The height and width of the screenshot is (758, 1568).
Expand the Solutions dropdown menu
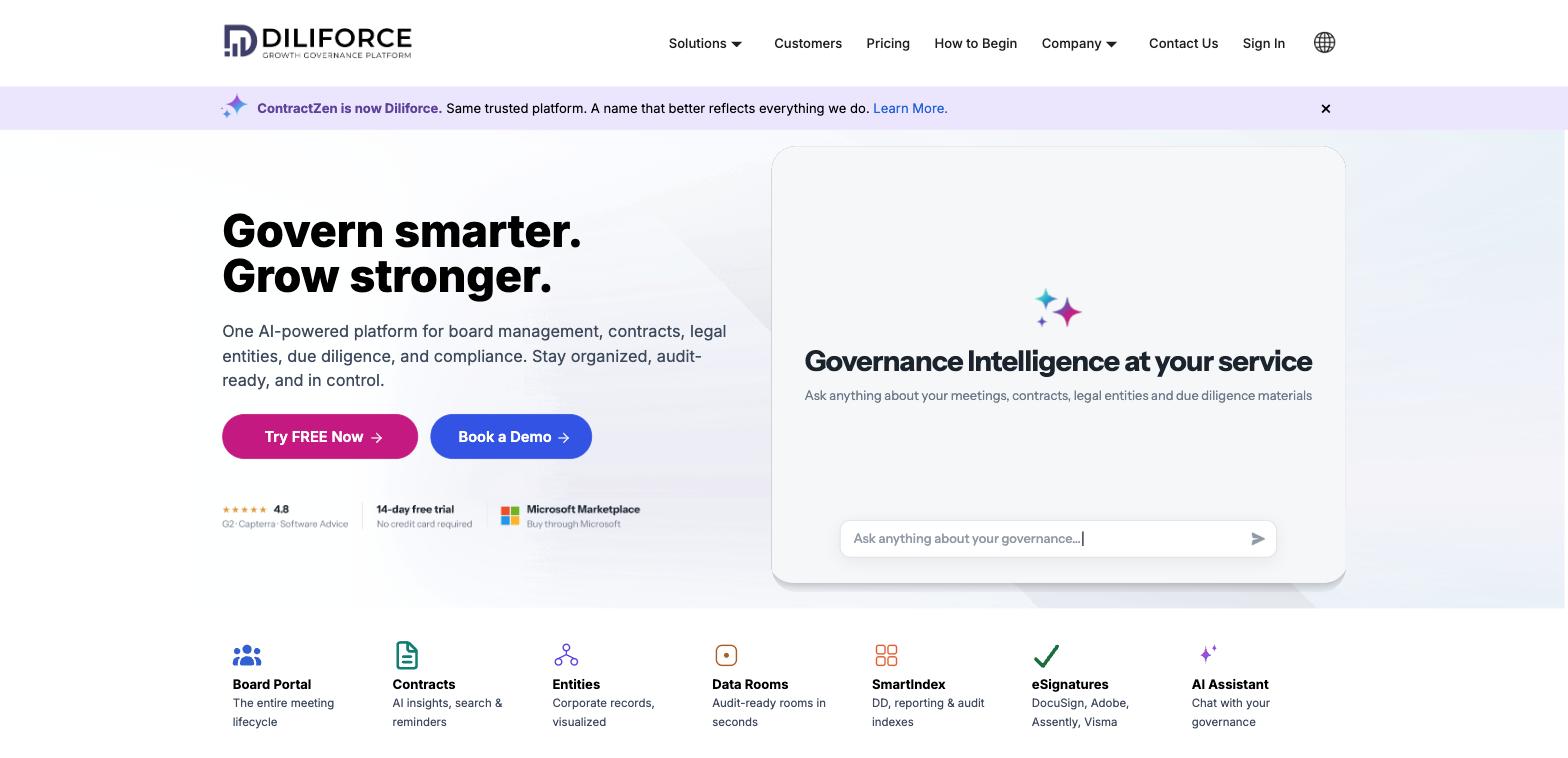[705, 43]
